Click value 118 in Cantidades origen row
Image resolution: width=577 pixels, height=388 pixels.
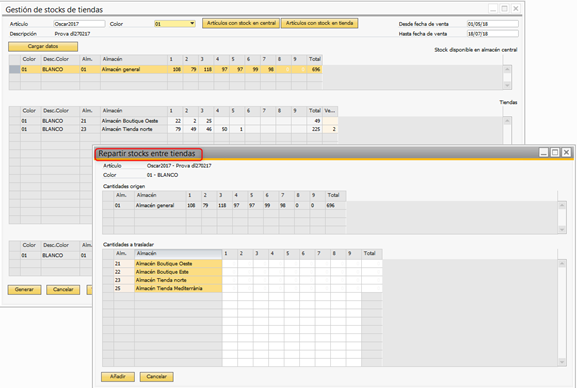224,205
